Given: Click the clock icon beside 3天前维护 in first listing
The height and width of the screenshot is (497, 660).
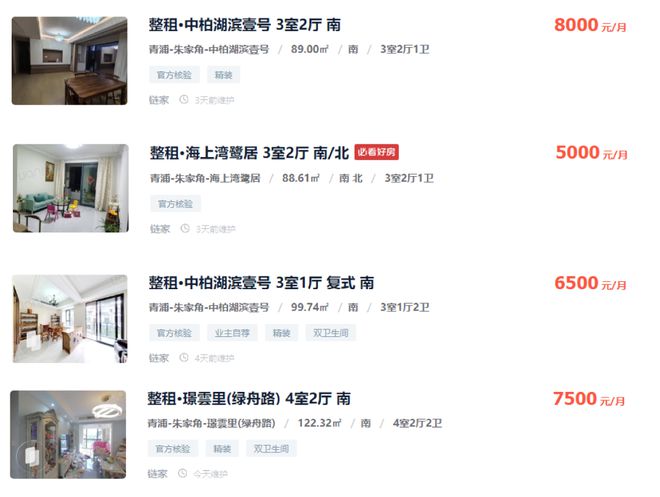Looking at the screenshot, I should pyautogui.click(x=184, y=100).
